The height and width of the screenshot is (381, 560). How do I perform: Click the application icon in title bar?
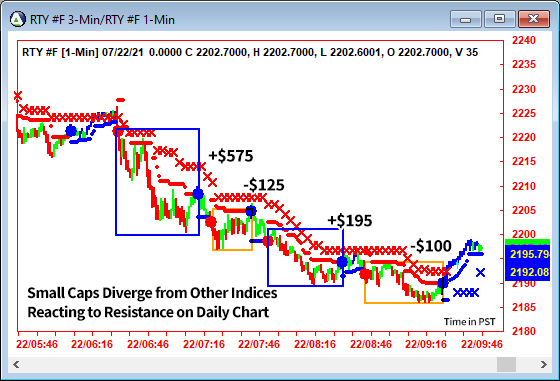(x=17, y=19)
